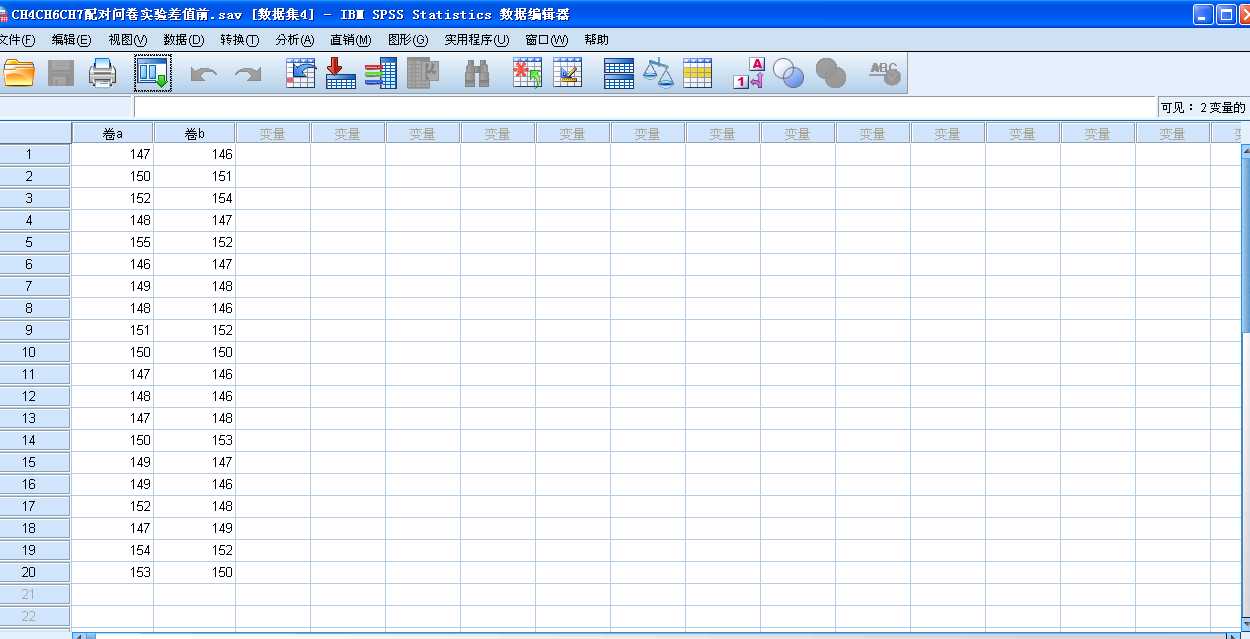
Task: Click 卷b cell 147 in row 4
Action: (x=194, y=220)
